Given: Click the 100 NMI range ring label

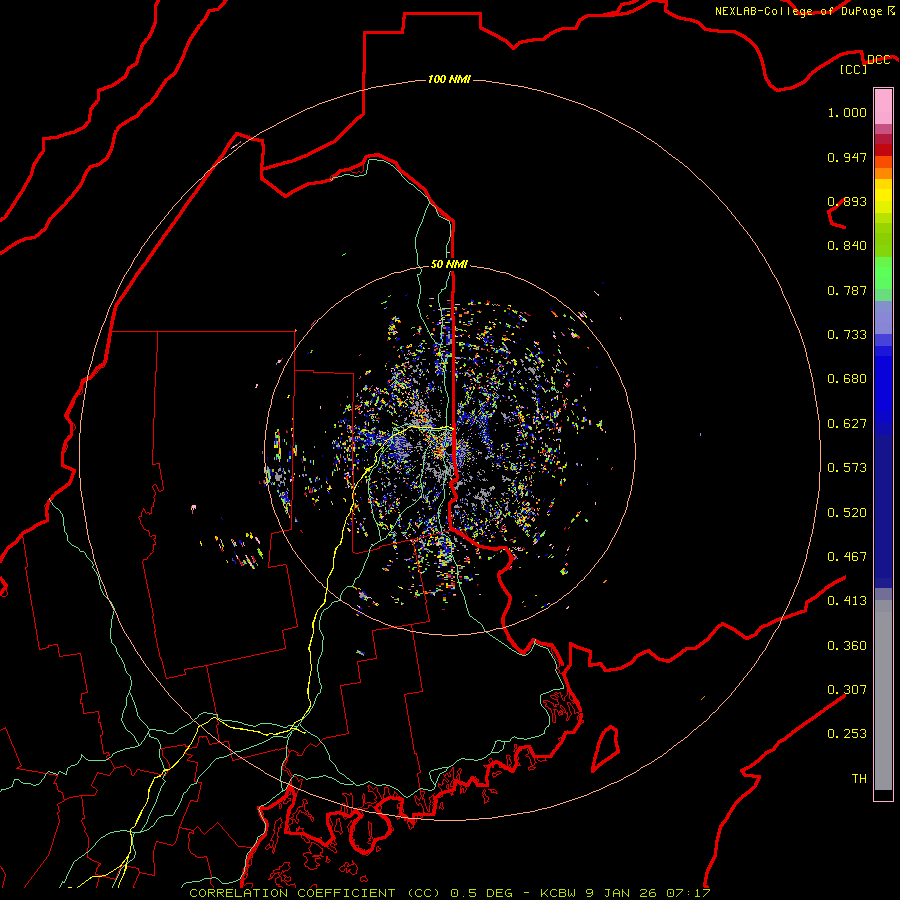Looking at the screenshot, I should [x=449, y=79].
